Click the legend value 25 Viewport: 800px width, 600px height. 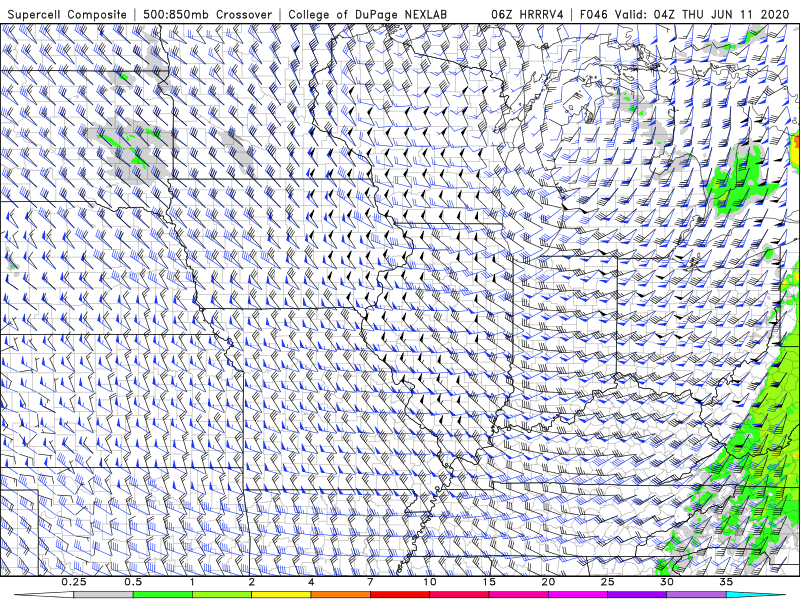[x=608, y=582]
